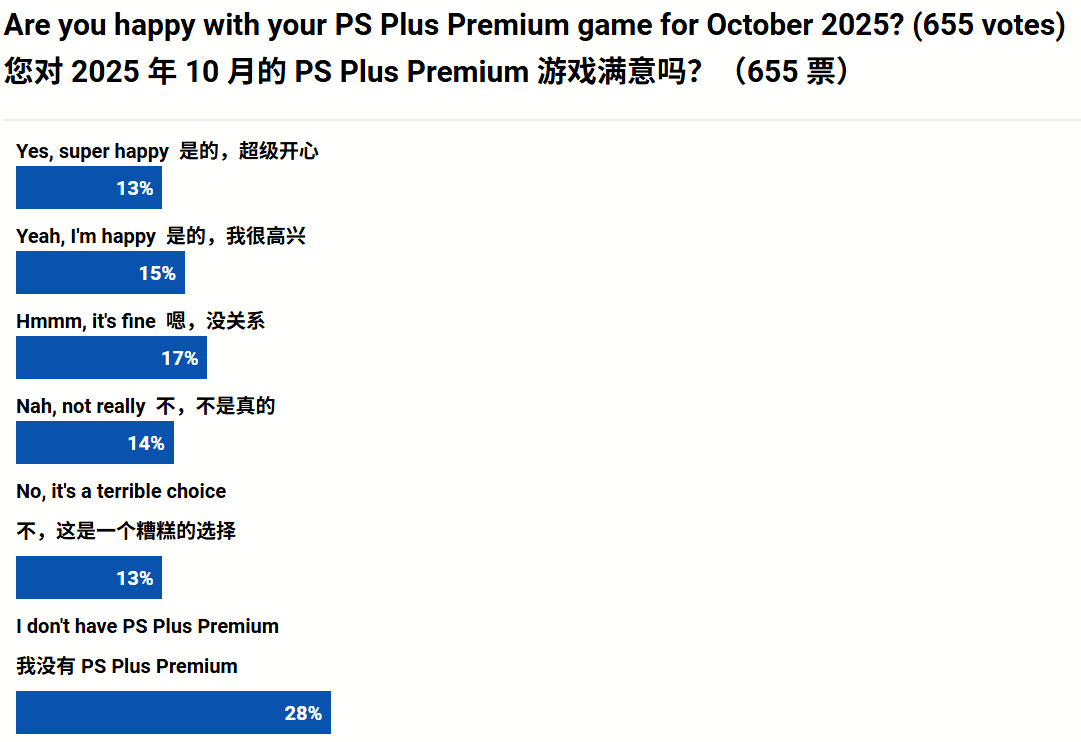
Task: Click the 14% result bar
Action: coord(95,443)
